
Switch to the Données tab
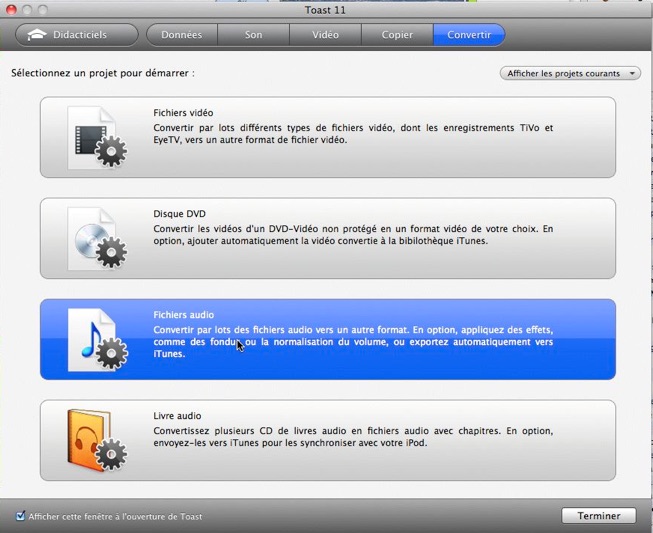click(182, 35)
